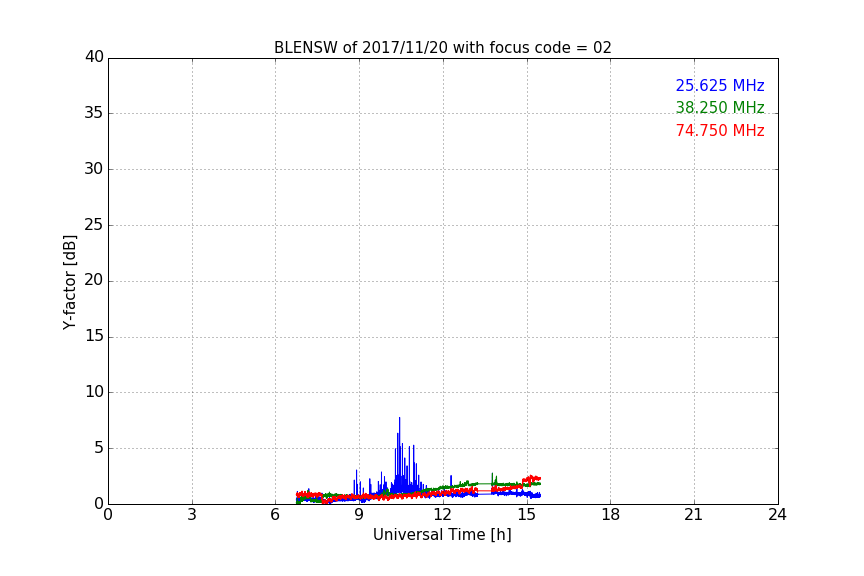Click the y-axis tick label 20
Image resolution: width=864 pixels, height=576 pixels.
tap(94, 280)
